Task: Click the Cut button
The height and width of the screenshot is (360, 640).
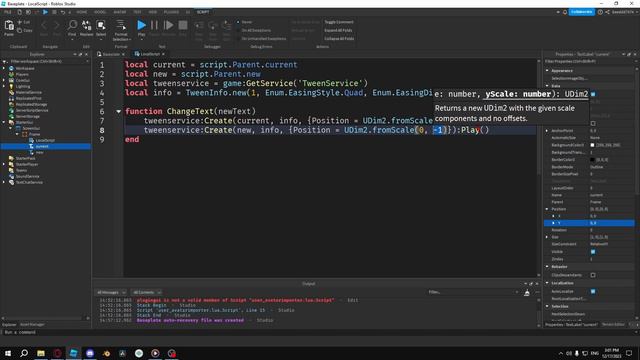Action: 24,22
